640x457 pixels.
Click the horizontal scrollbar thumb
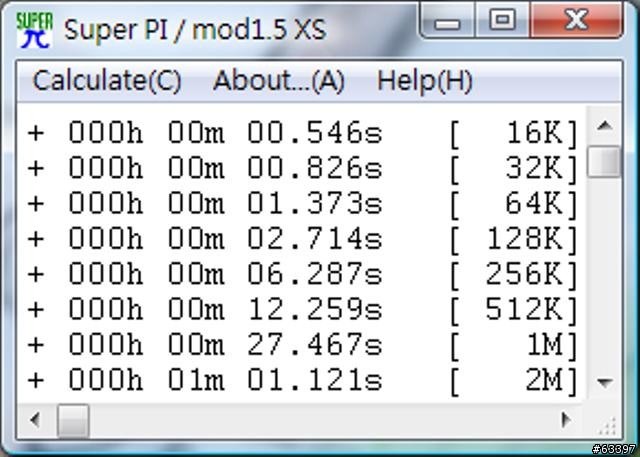(x=73, y=421)
